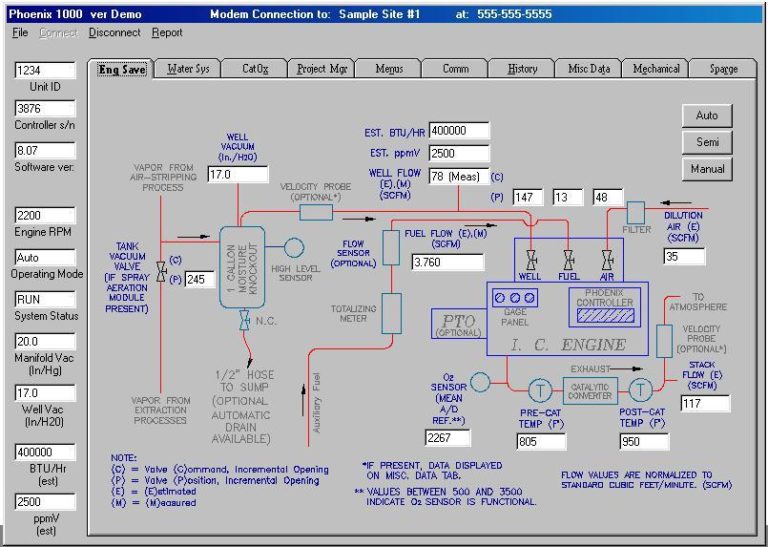This screenshot has height=547, width=768.
Task: Click the WELL valve icon on engine
Action: point(531,258)
